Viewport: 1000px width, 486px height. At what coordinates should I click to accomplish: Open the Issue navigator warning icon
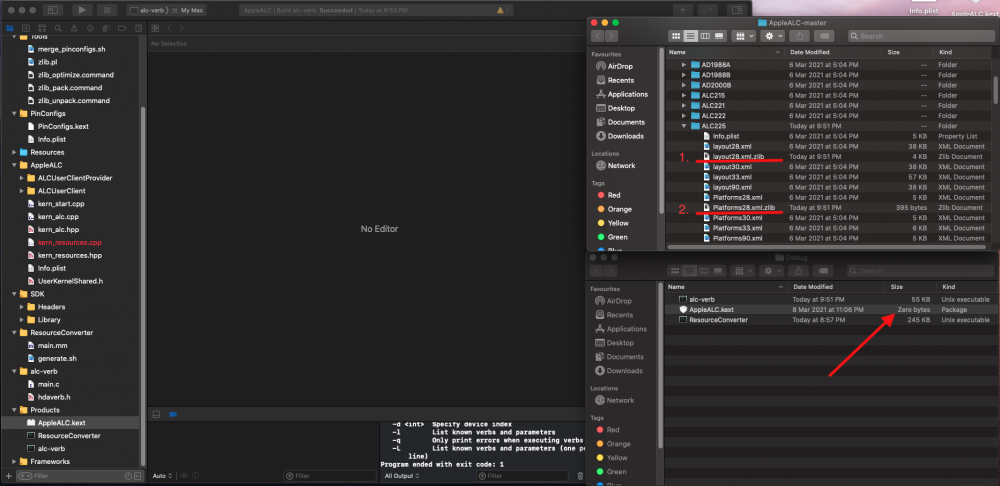click(x=74, y=28)
